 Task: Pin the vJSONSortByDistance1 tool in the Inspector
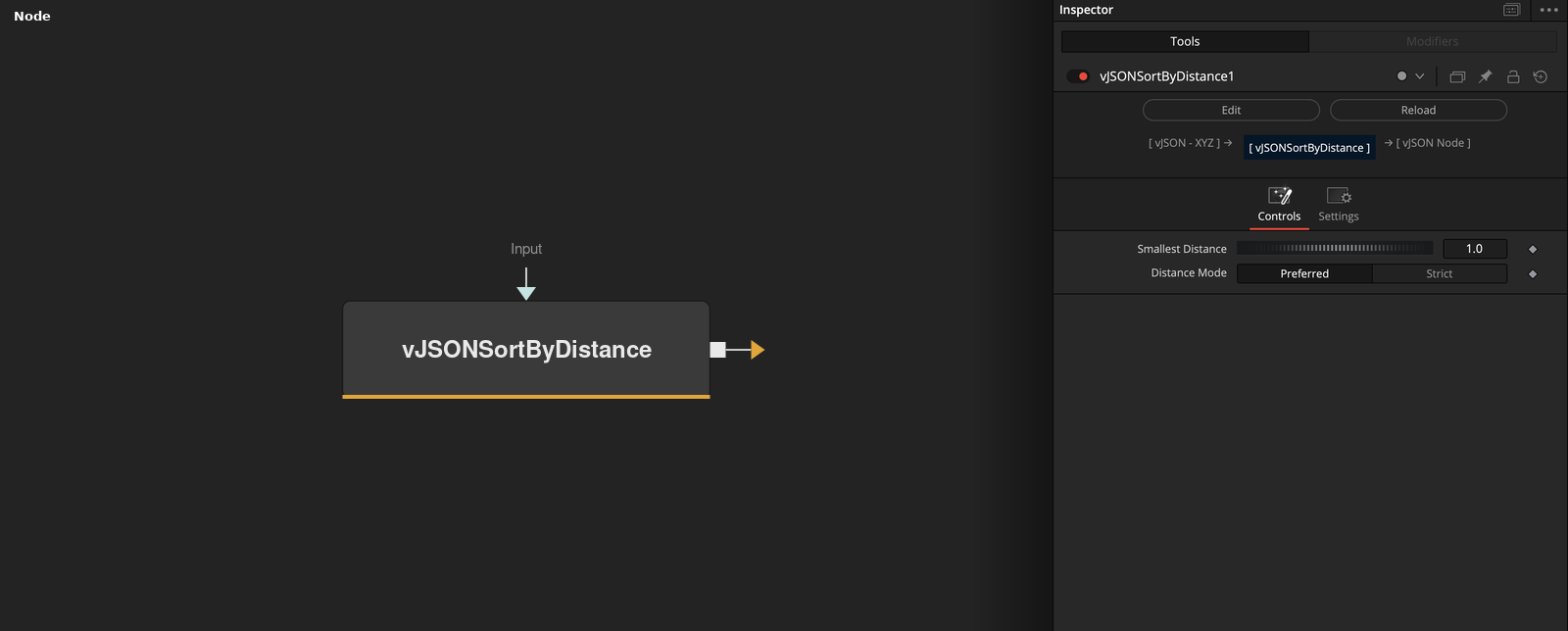tap(1486, 76)
